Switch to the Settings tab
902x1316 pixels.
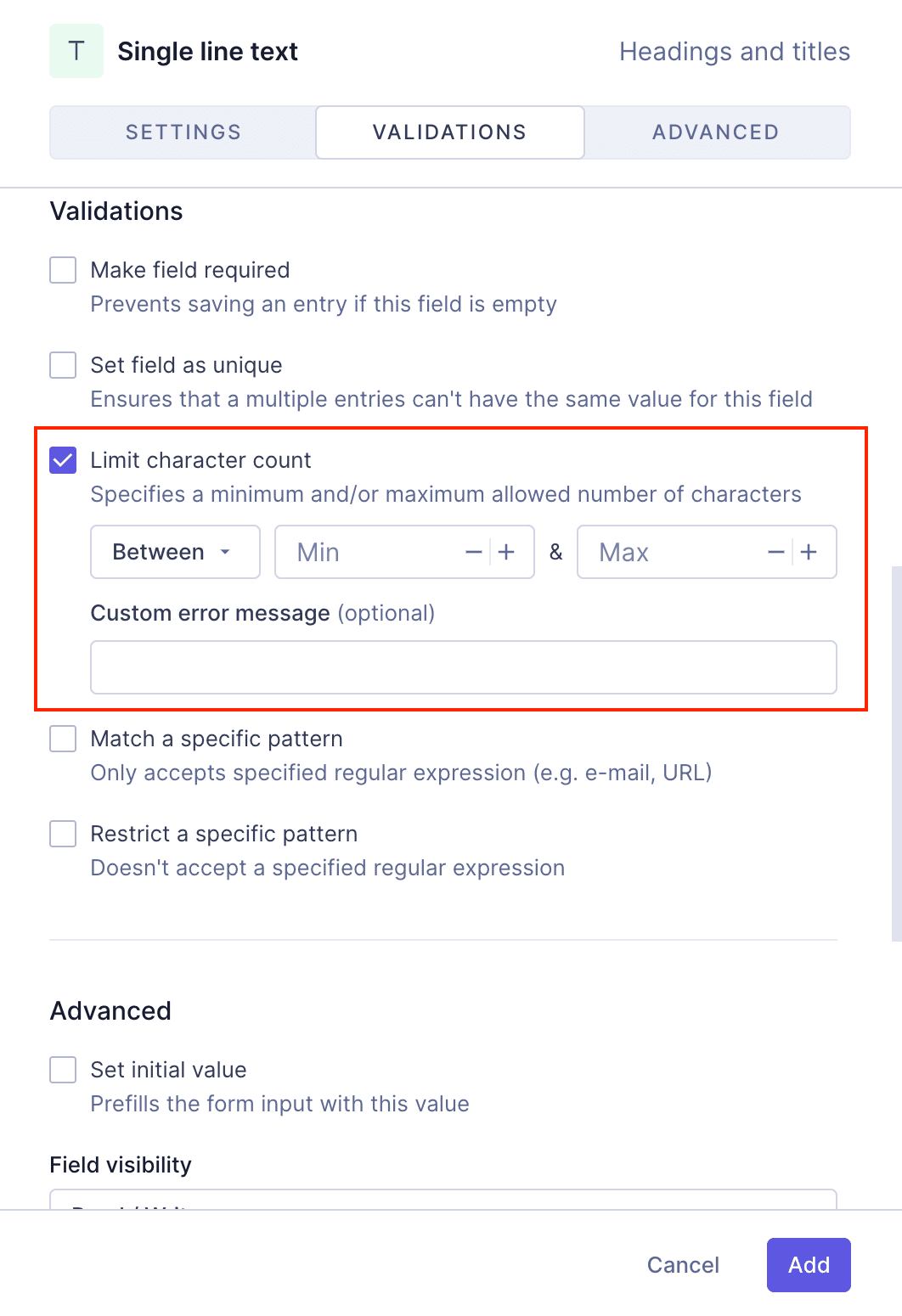click(182, 132)
